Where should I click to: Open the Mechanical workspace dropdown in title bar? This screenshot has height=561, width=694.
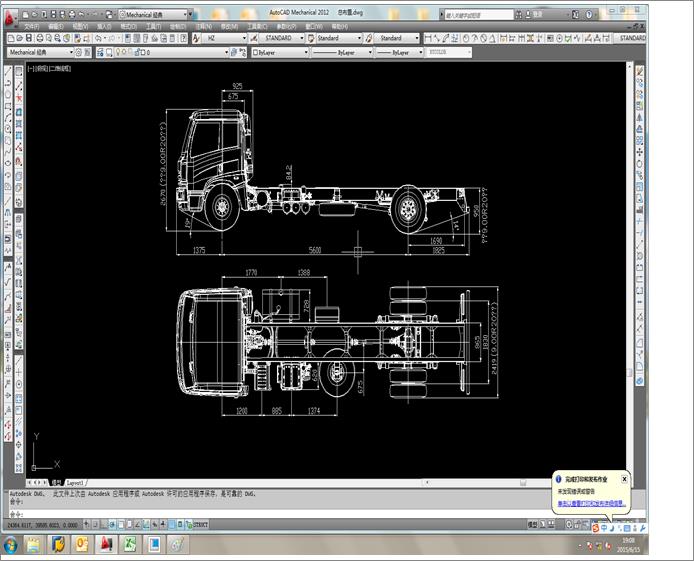click(185, 15)
